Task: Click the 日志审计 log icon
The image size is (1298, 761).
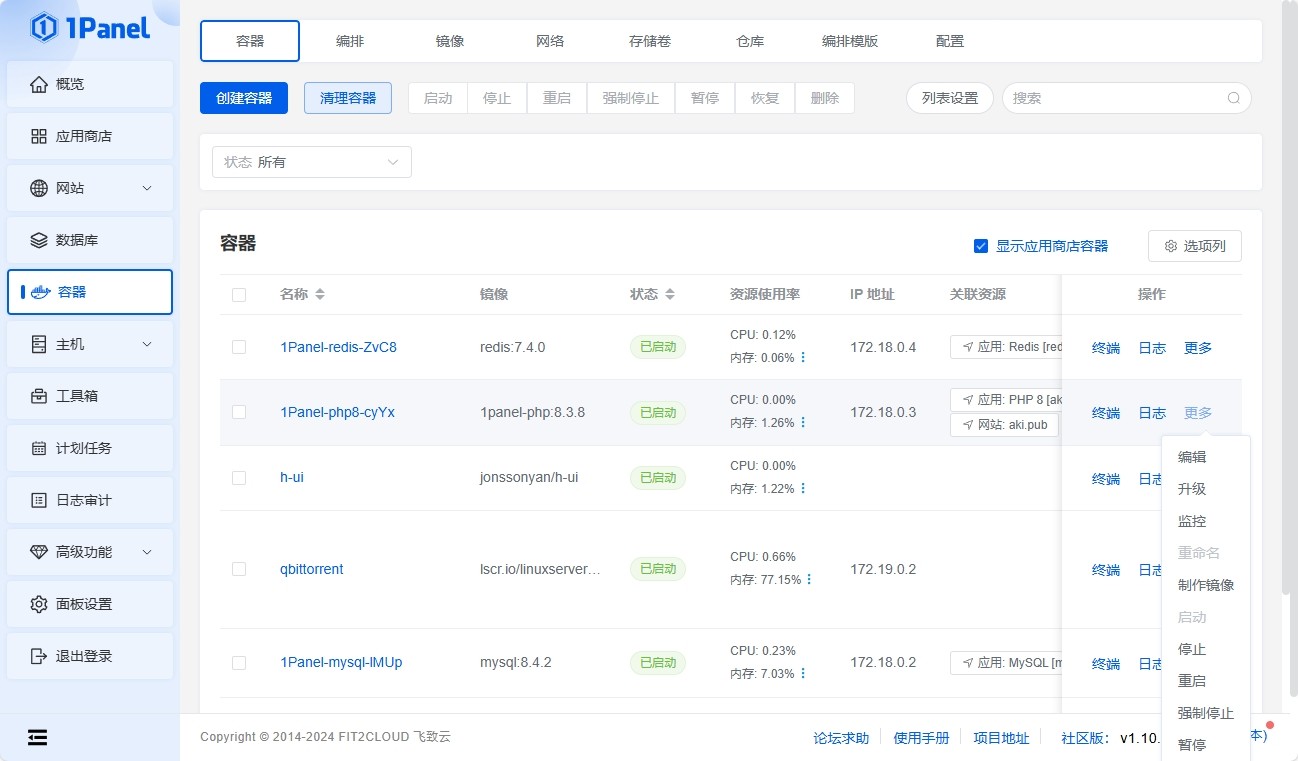Action: (x=39, y=500)
